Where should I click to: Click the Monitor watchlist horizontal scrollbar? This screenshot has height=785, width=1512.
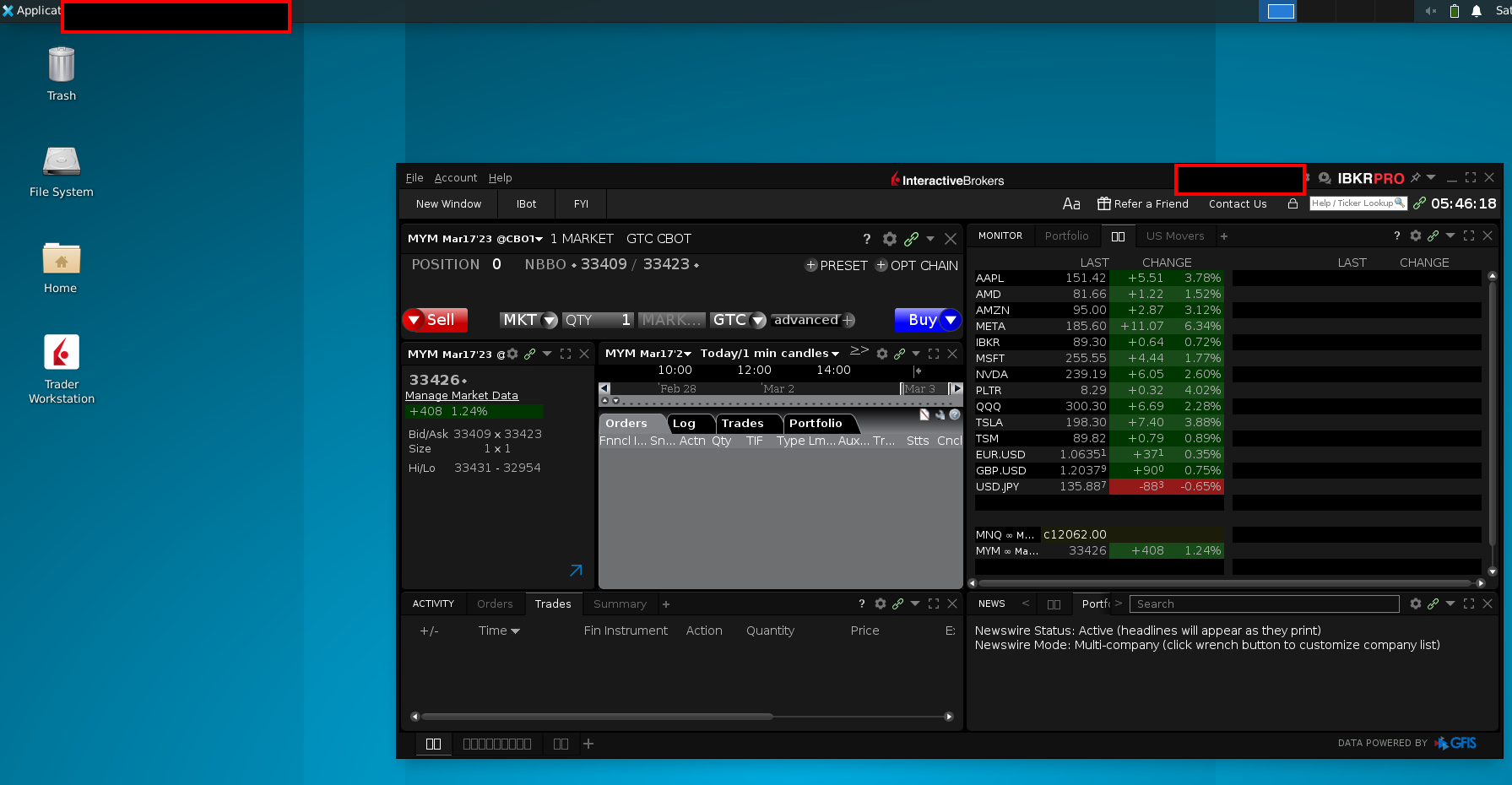1224,583
